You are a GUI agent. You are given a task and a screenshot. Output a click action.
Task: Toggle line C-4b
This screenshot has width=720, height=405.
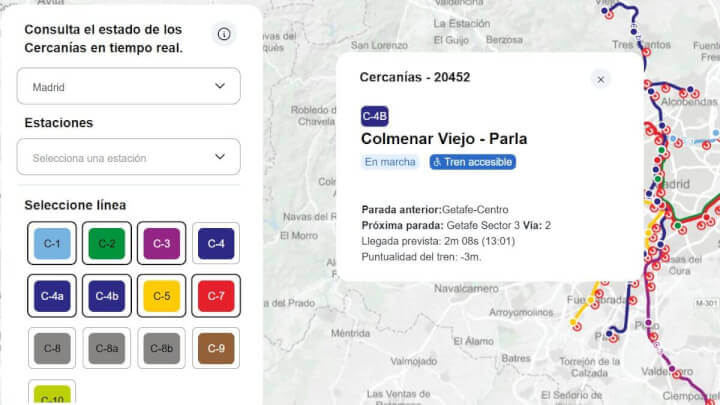pyautogui.click(x=107, y=296)
